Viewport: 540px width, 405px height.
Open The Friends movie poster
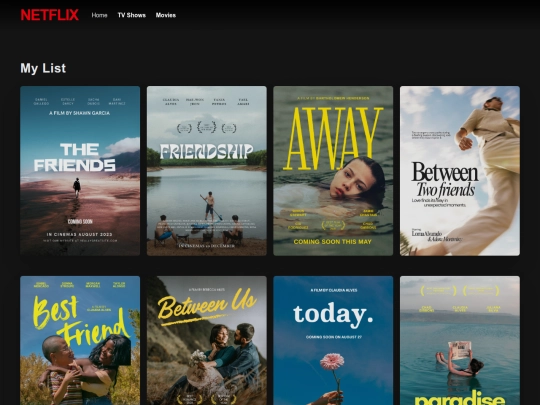tap(80, 171)
